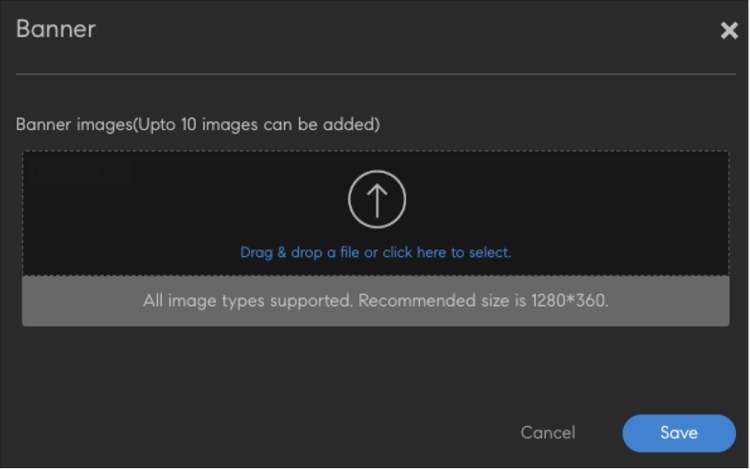Click the upward arrow inside the circle

tap(377, 200)
